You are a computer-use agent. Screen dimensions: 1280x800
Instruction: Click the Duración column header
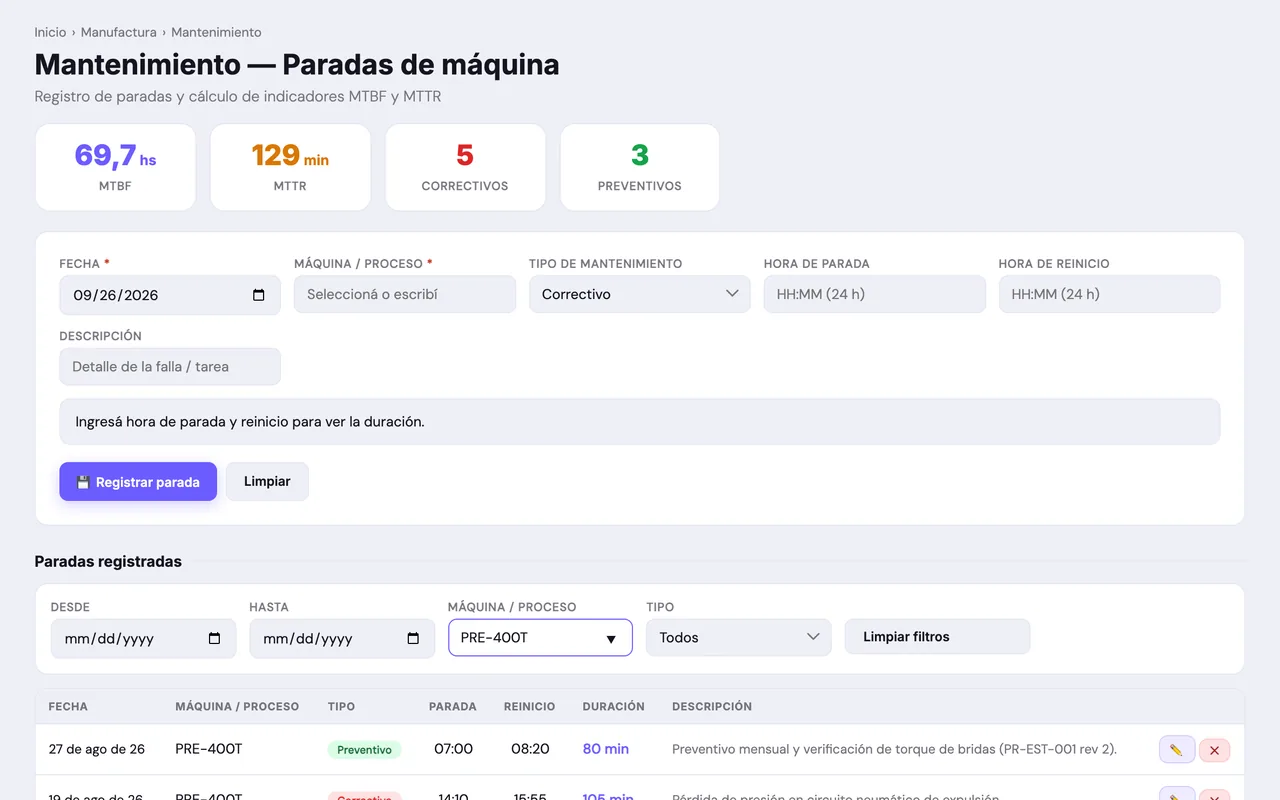(614, 706)
